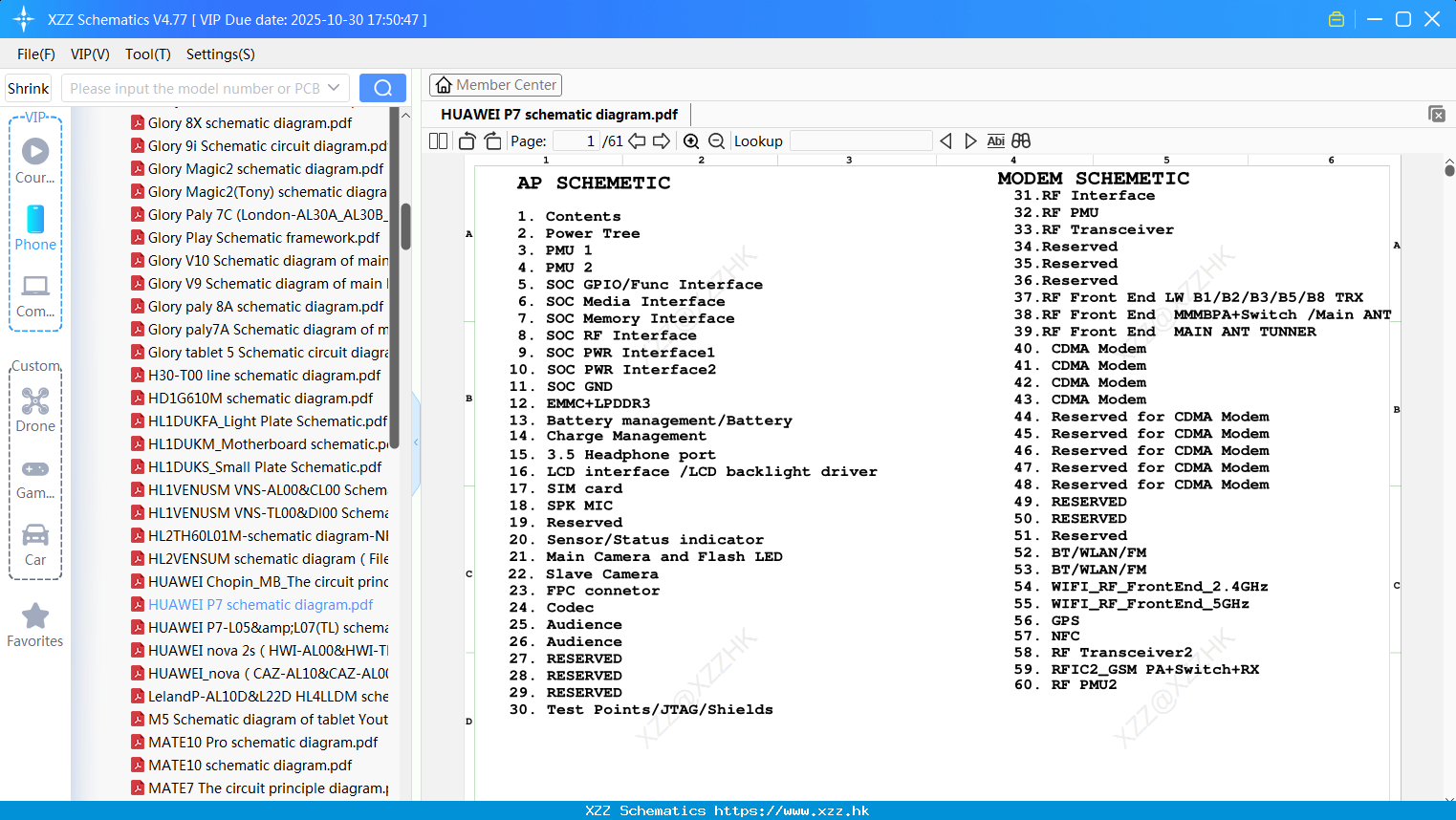
Task: Open the Drone category
Action: (35, 410)
